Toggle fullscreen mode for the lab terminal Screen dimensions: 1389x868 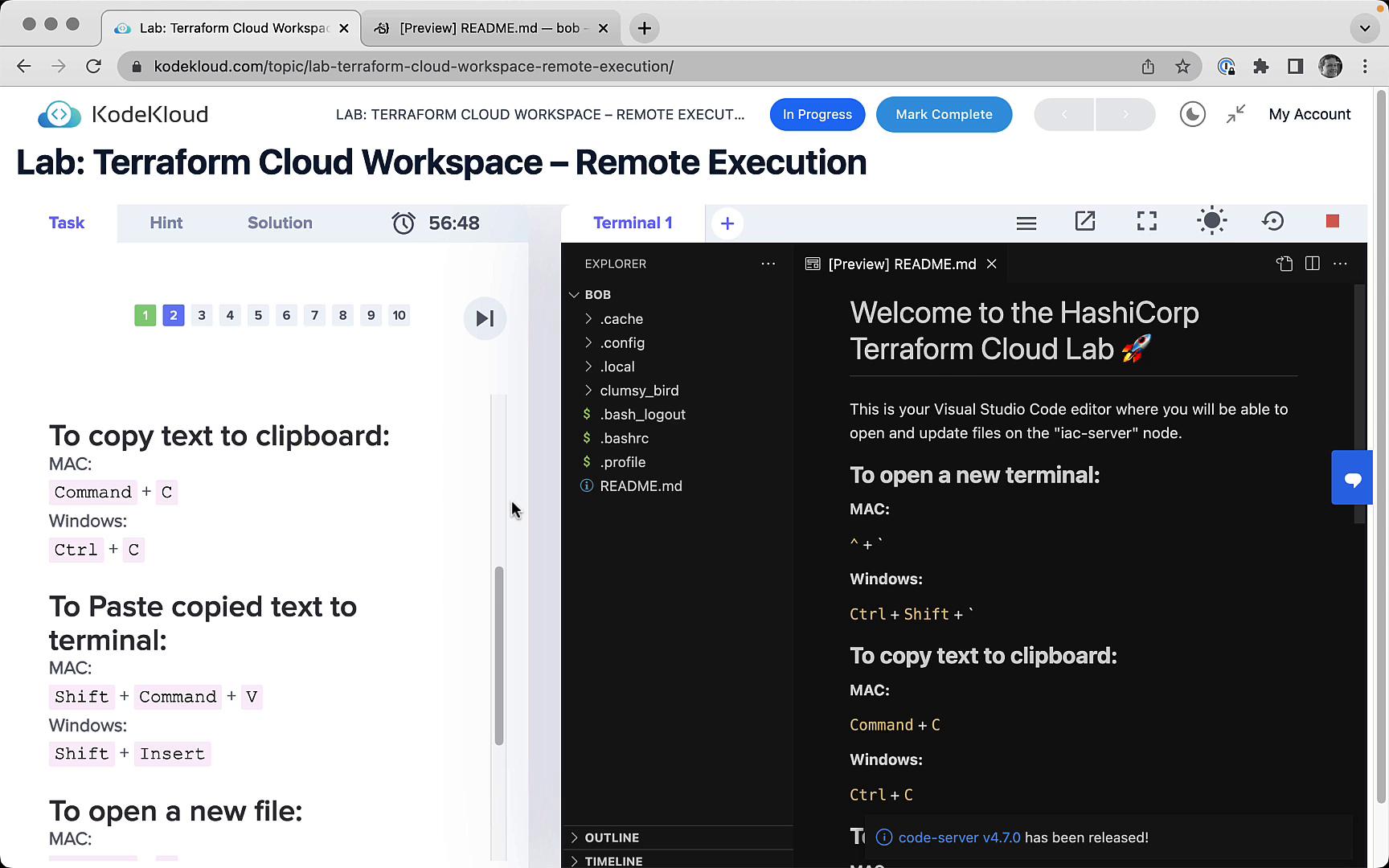pos(1147,221)
